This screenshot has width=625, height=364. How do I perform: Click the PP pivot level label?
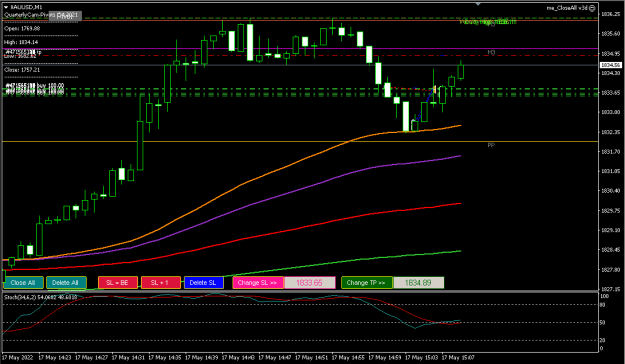pyautogui.click(x=491, y=146)
